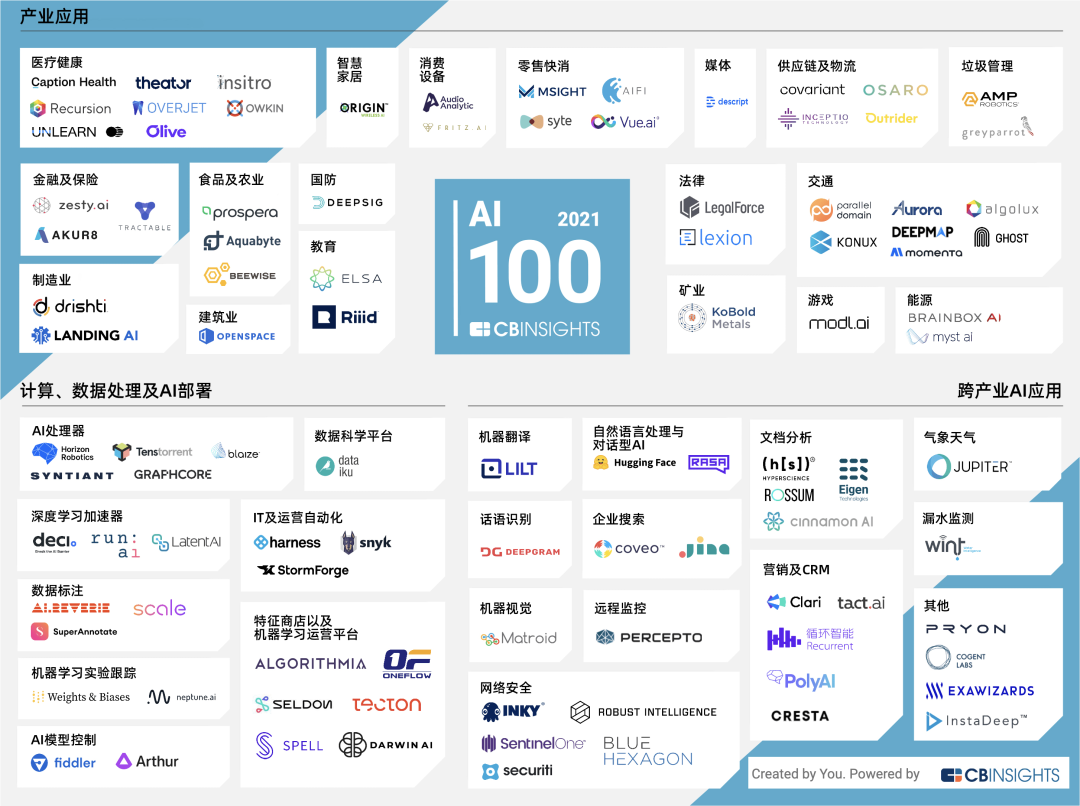The height and width of the screenshot is (806, 1080).
Task: Click the syte logo
Action: point(546,121)
